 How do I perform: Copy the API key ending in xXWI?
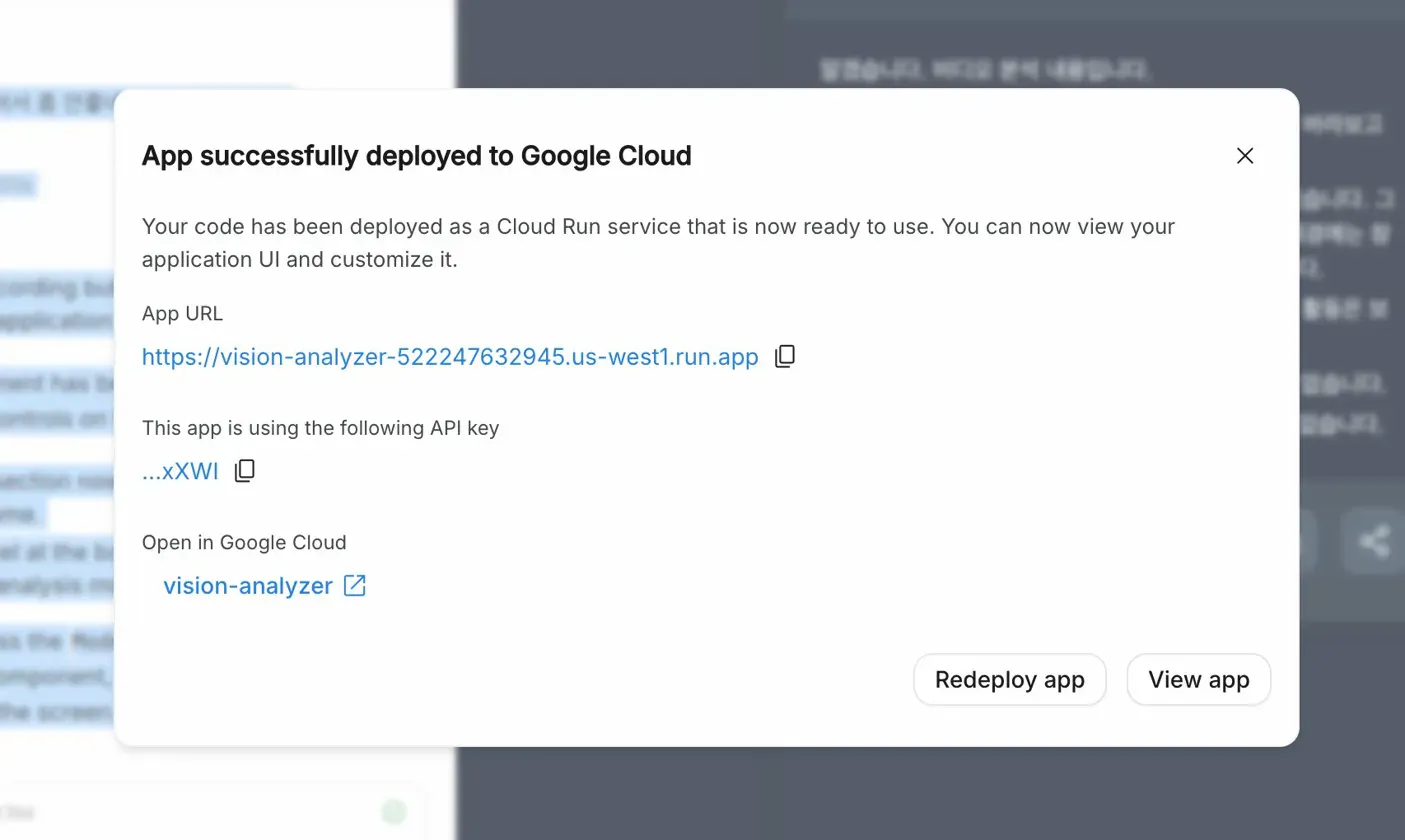[x=245, y=471]
